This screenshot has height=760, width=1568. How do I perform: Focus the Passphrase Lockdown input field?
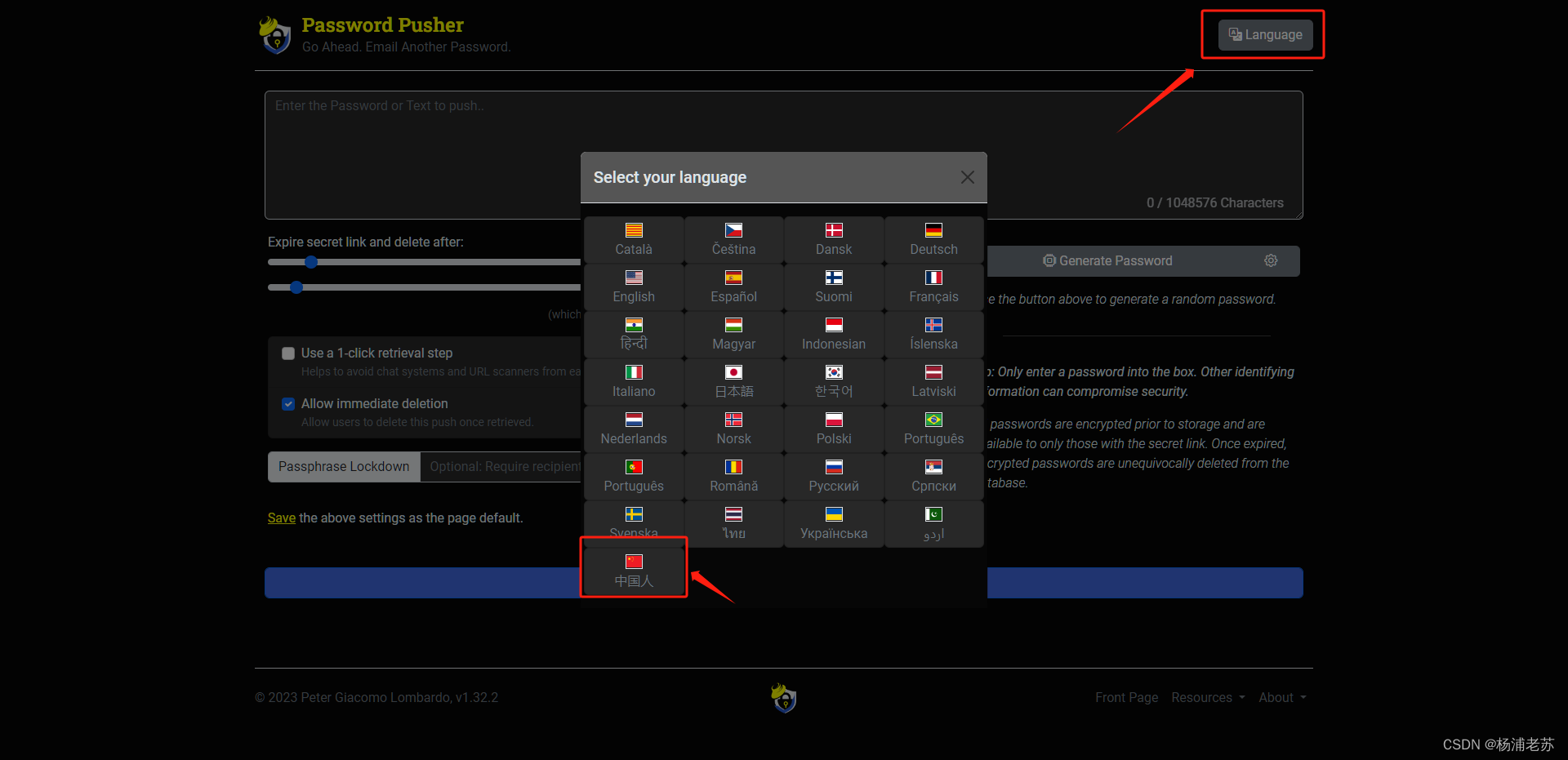[x=501, y=467]
